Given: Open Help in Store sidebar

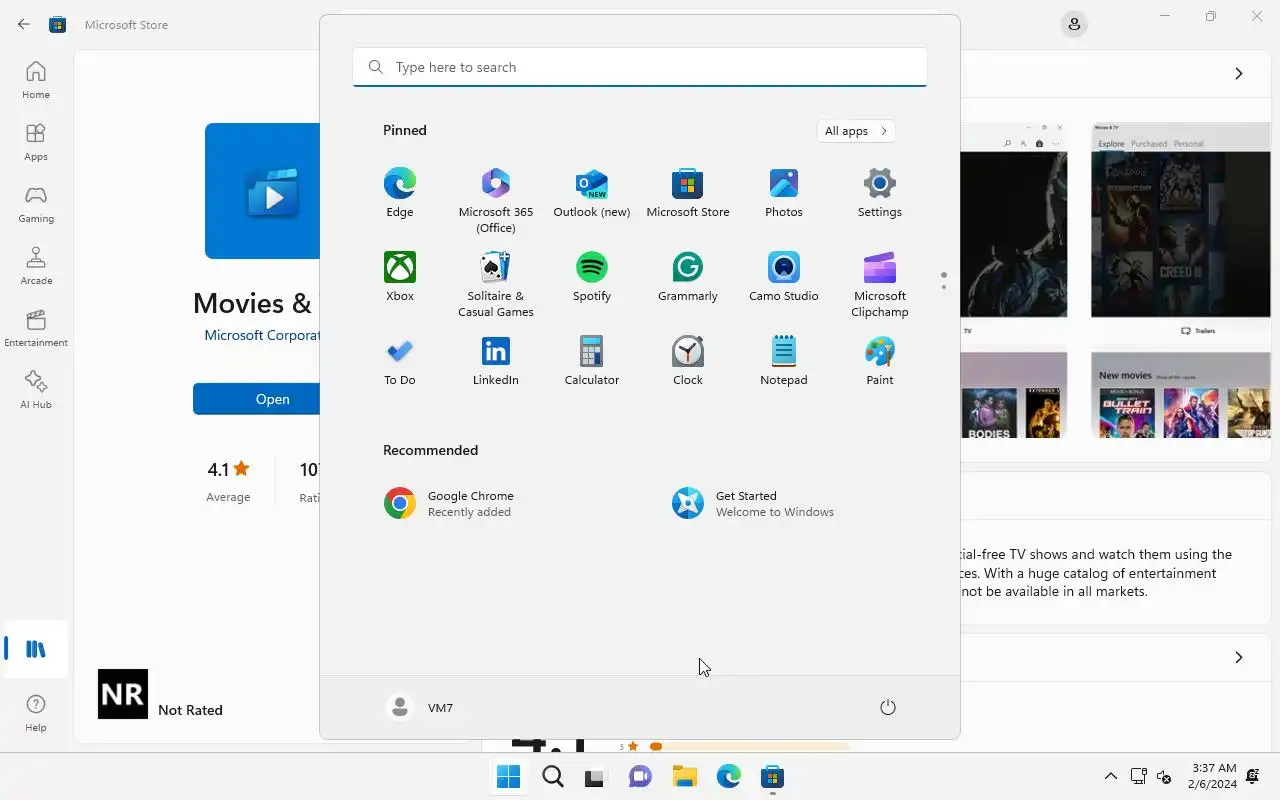Looking at the screenshot, I should click(x=36, y=713).
